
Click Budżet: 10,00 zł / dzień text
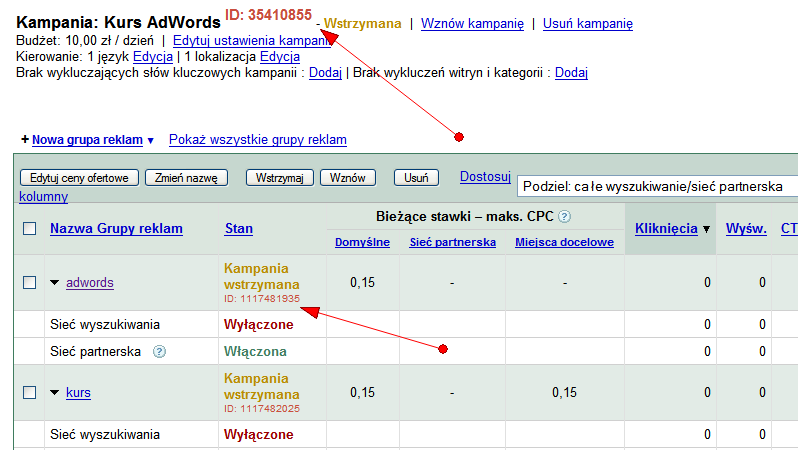84,40
